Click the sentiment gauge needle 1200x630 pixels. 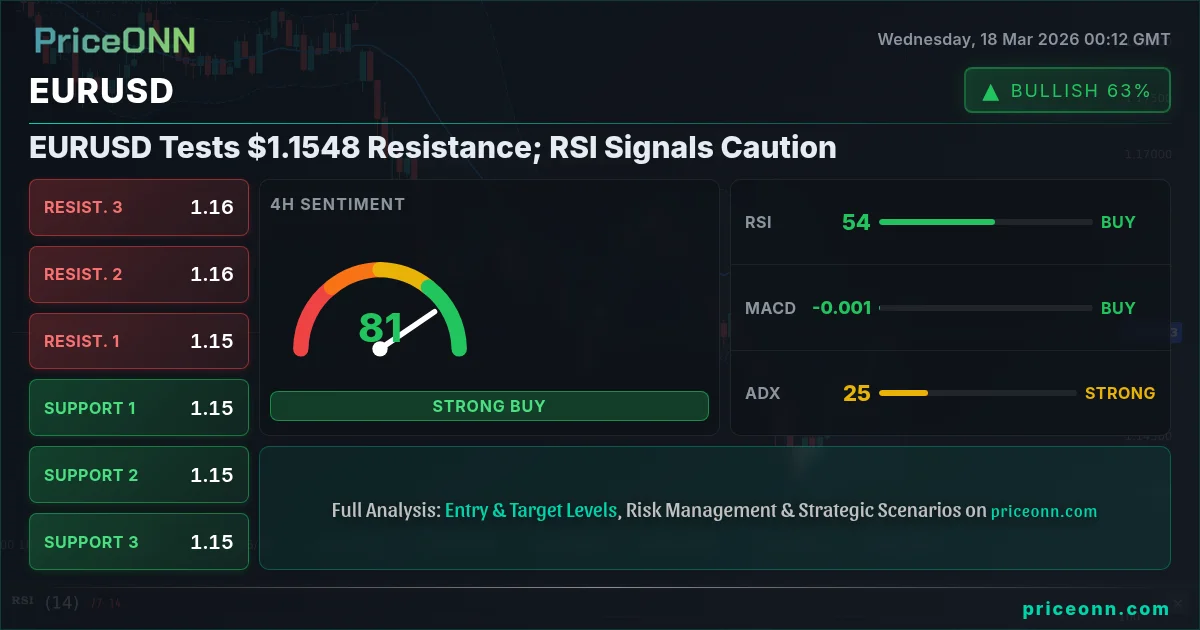point(410,330)
